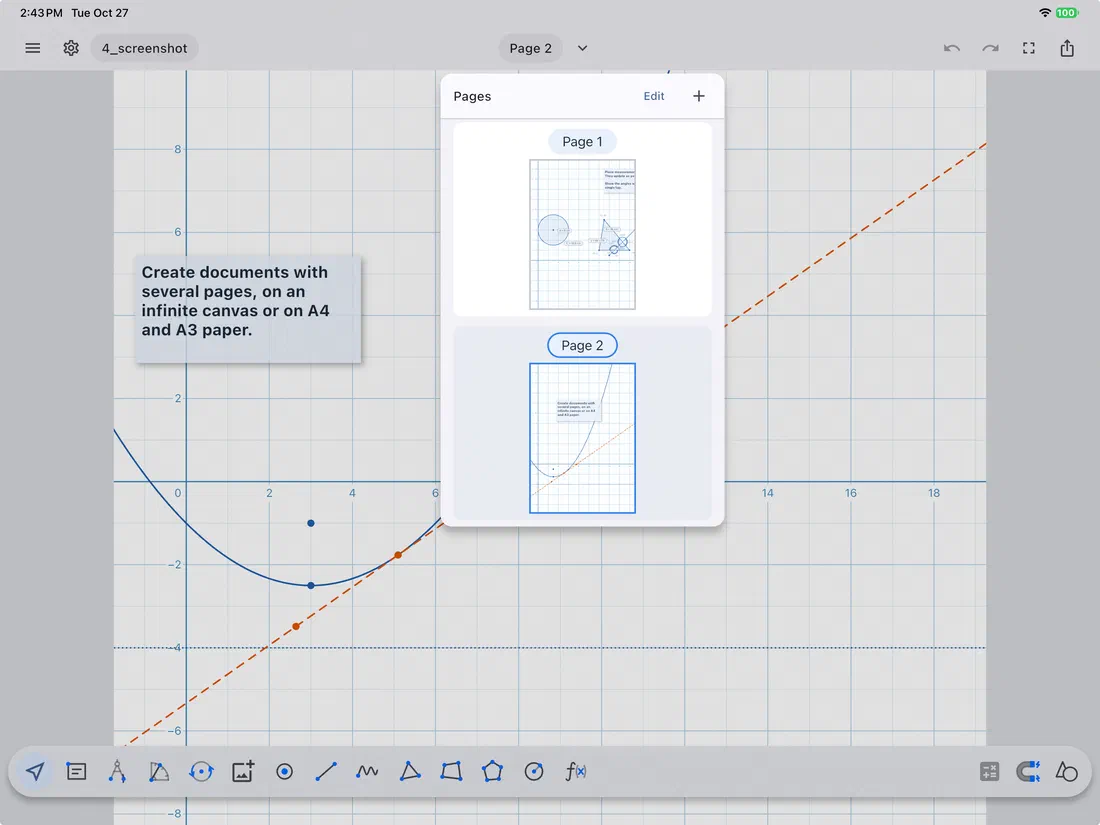Select the 'Create documents with several pages' note
This screenshot has height=825, width=1100.
pos(248,309)
